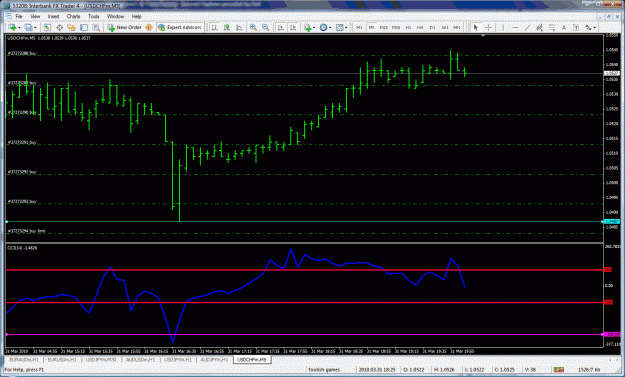Click the 1526/7 kb traffic status
This screenshot has width=625, height=377.
[588, 370]
